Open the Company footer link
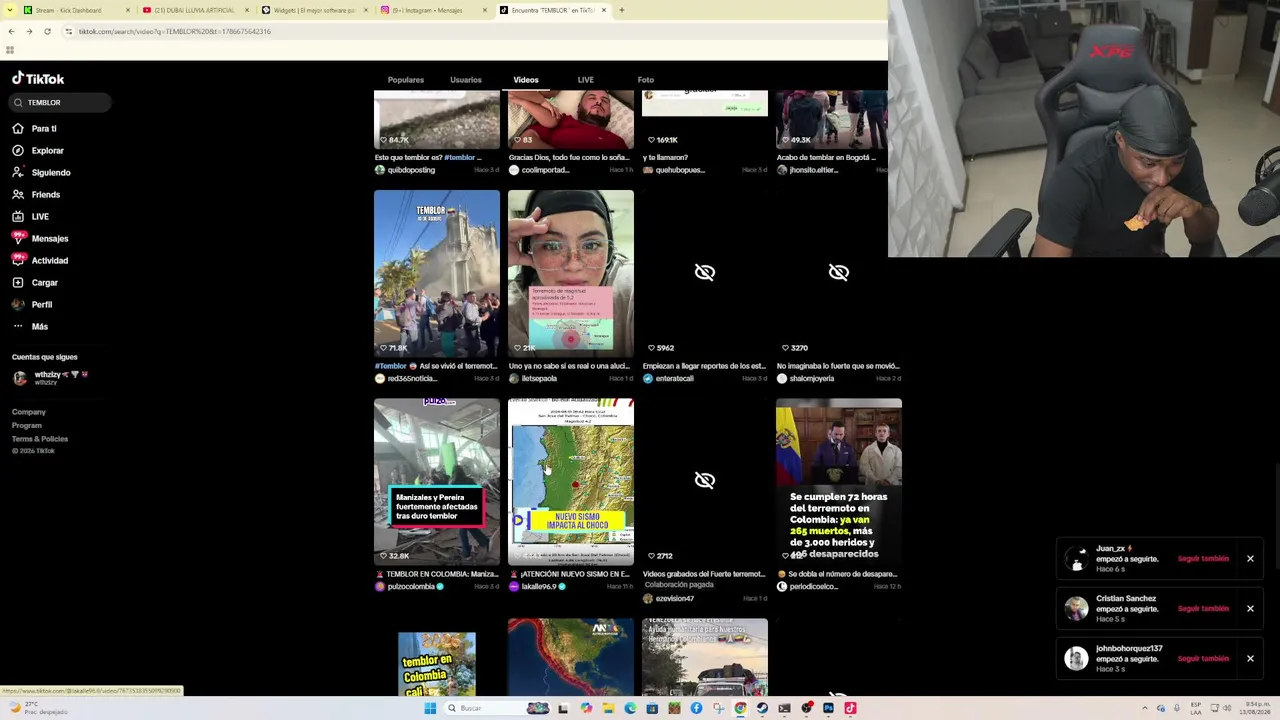Viewport: 1280px width, 720px height. tap(29, 412)
